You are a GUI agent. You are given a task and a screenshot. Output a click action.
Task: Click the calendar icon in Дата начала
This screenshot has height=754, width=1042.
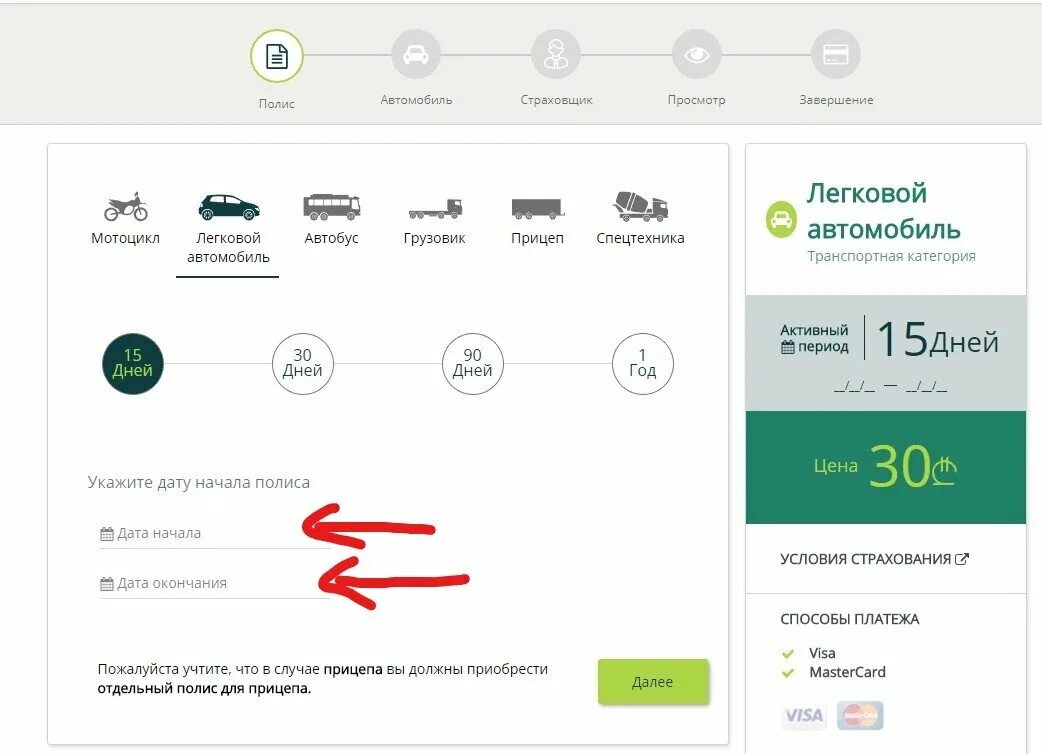point(106,533)
